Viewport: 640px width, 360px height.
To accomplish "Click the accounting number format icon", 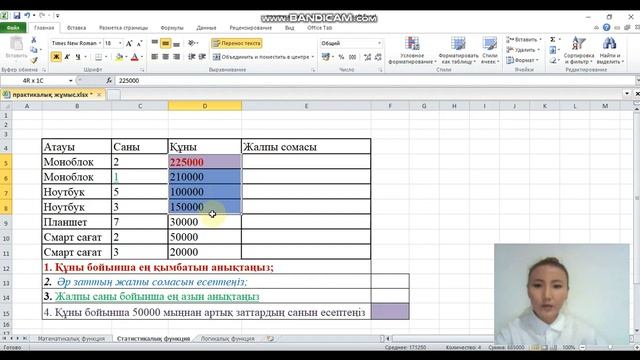I will coord(326,57).
